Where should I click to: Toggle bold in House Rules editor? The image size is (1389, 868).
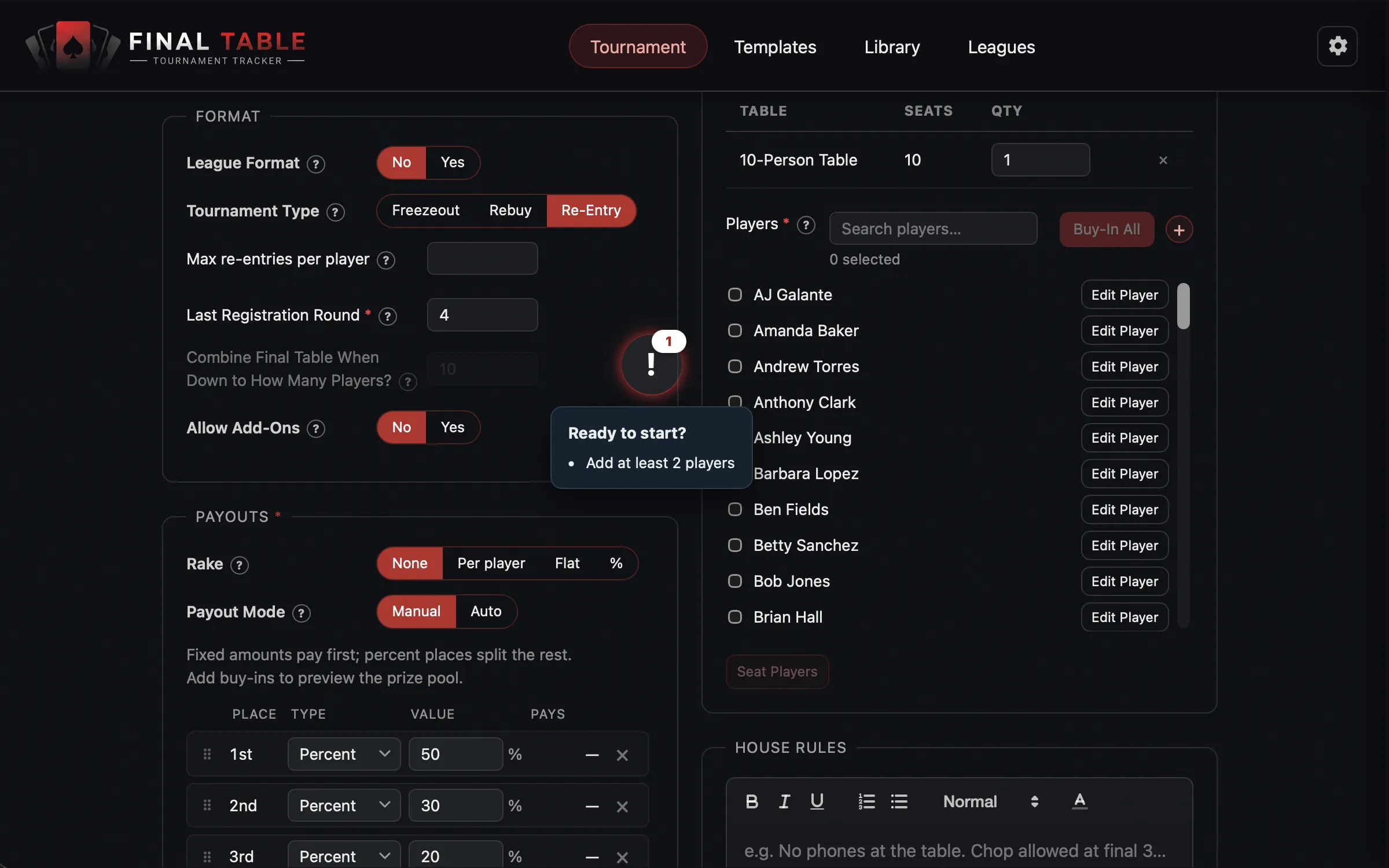(752, 801)
